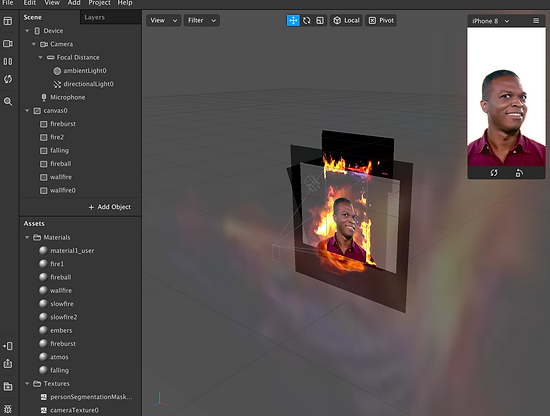Click the video camera icon in sidebar

point(8,43)
